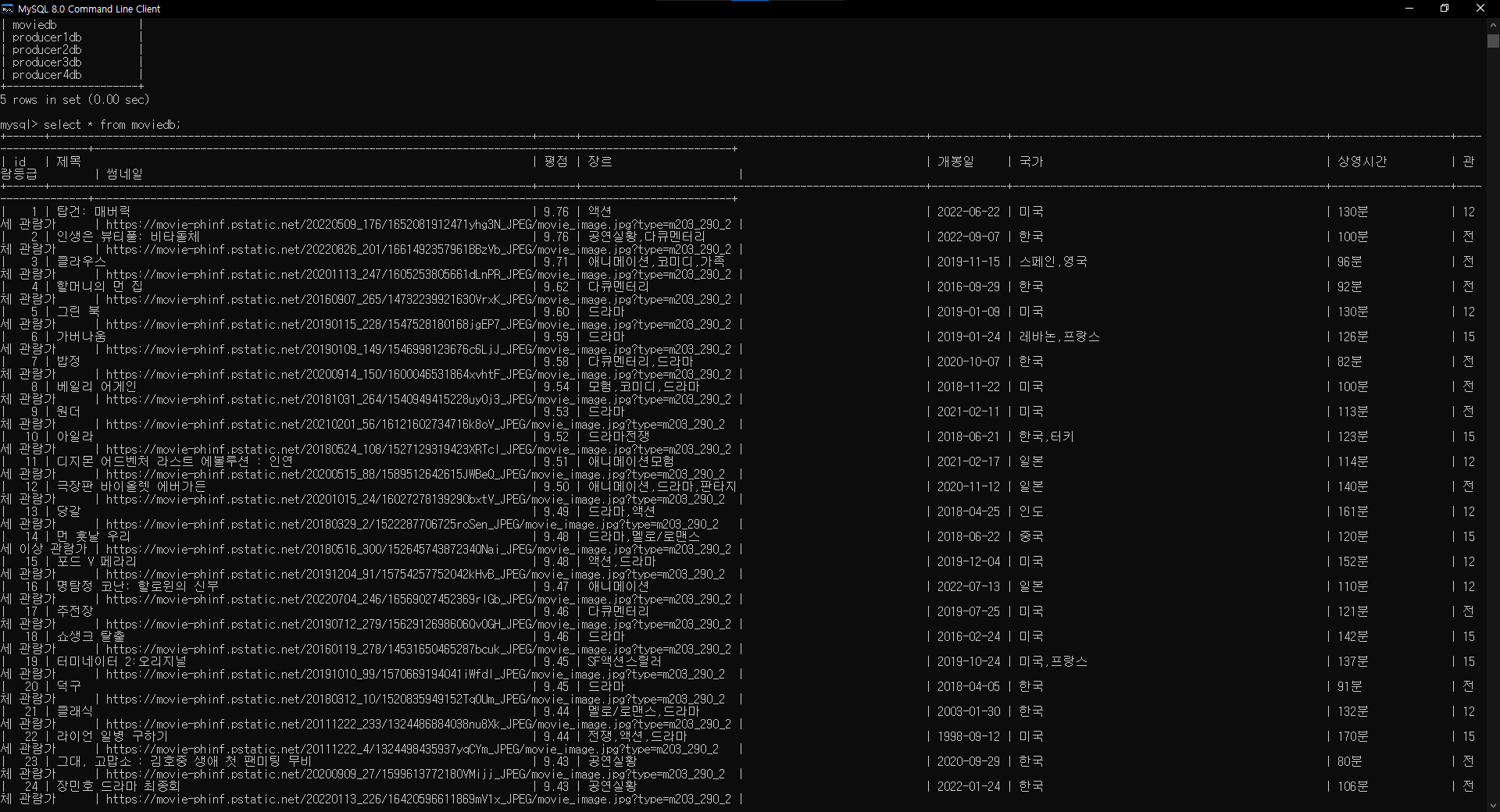1500x812 pixels.
Task: Restore down the MySQL client window
Action: (1445, 9)
